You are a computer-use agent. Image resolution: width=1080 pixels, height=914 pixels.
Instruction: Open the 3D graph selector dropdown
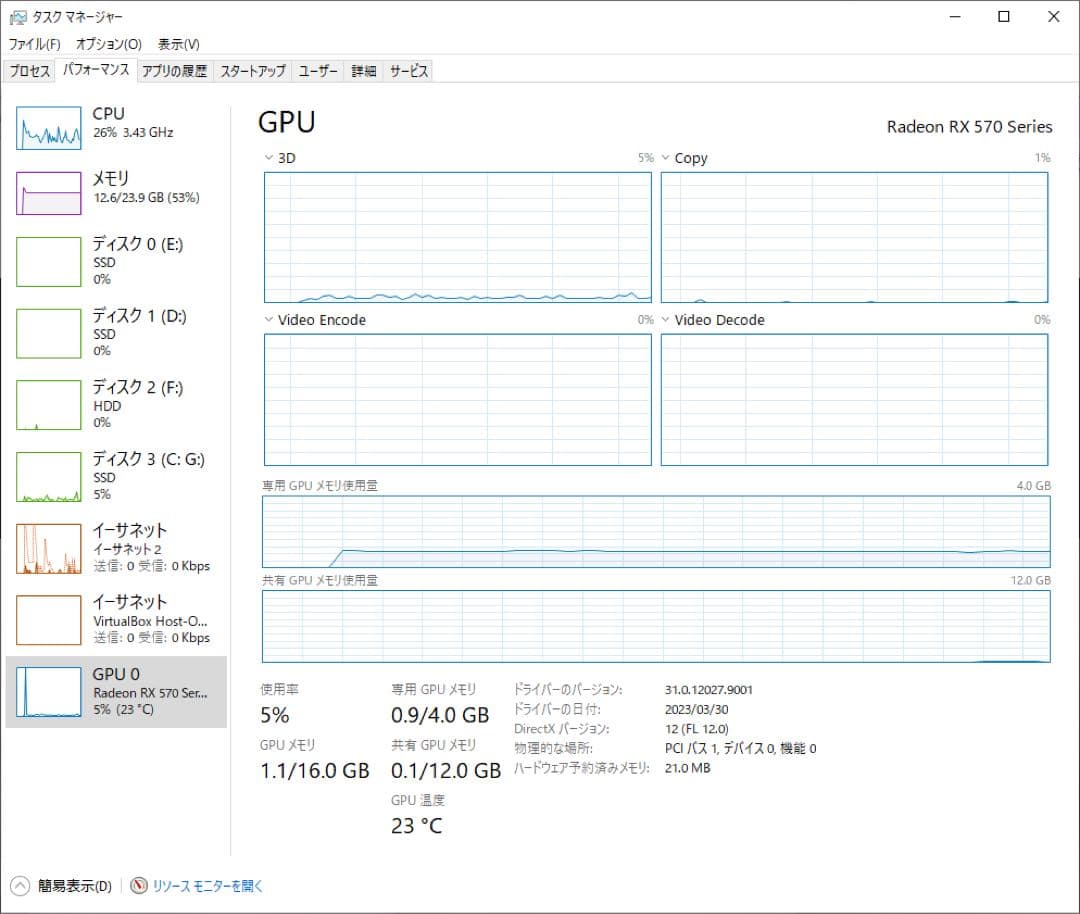pos(269,157)
